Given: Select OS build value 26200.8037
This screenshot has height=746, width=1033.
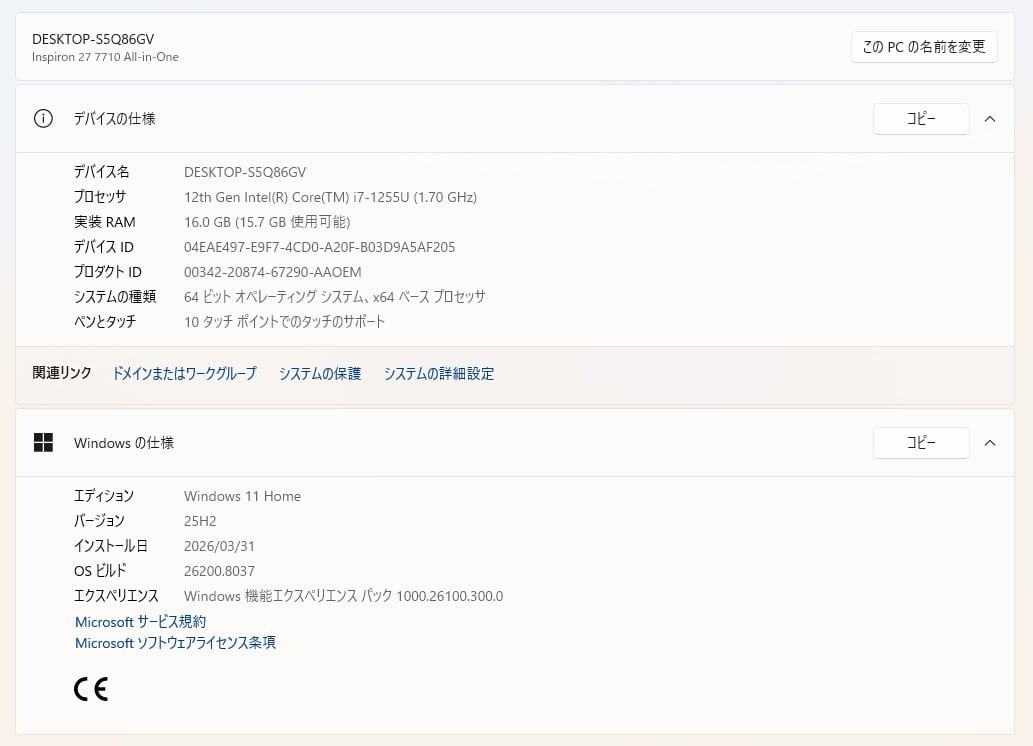Looking at the screenshot, I should (x=219, y=571).
